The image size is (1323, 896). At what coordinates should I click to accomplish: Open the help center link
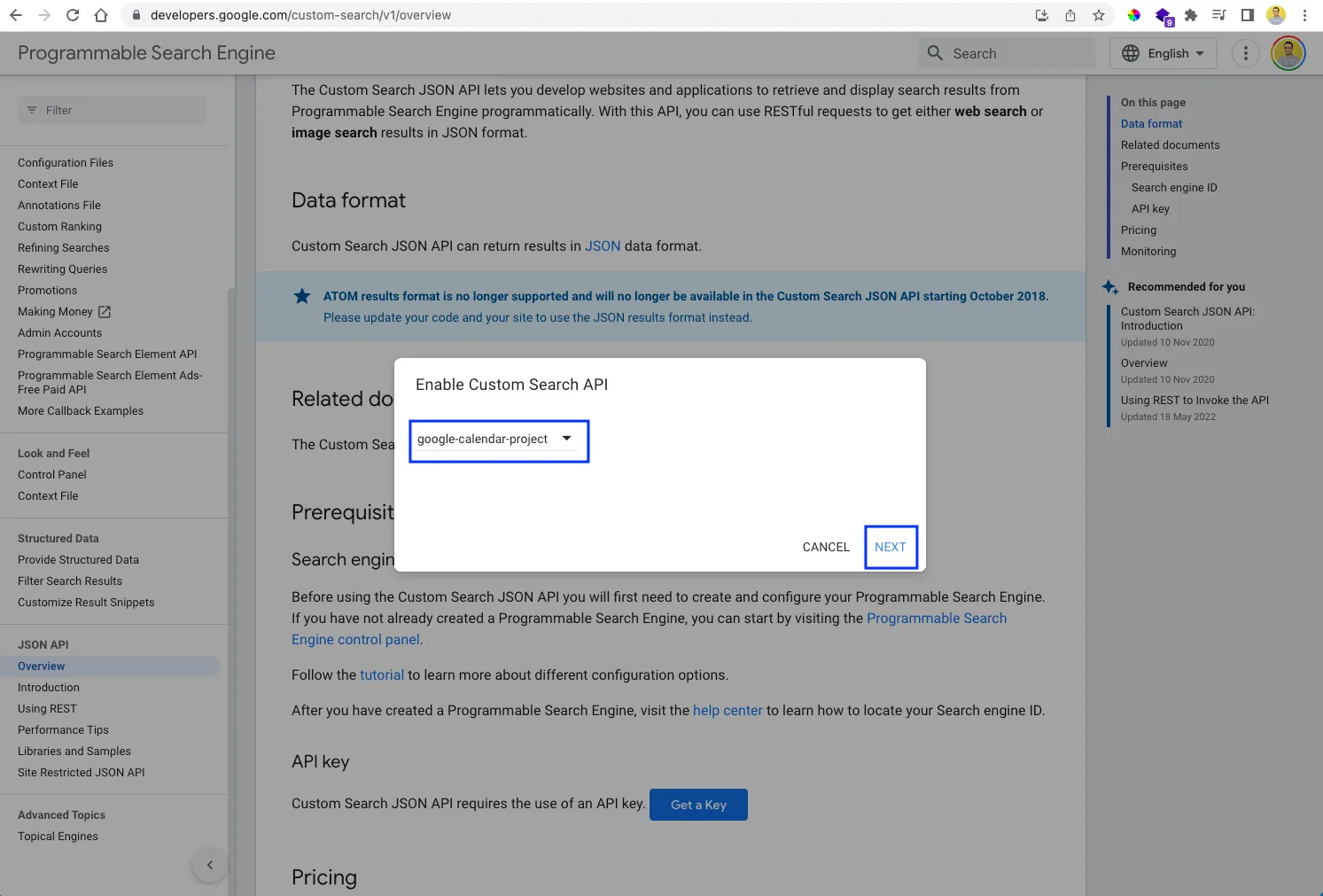(x=728, y=711)
